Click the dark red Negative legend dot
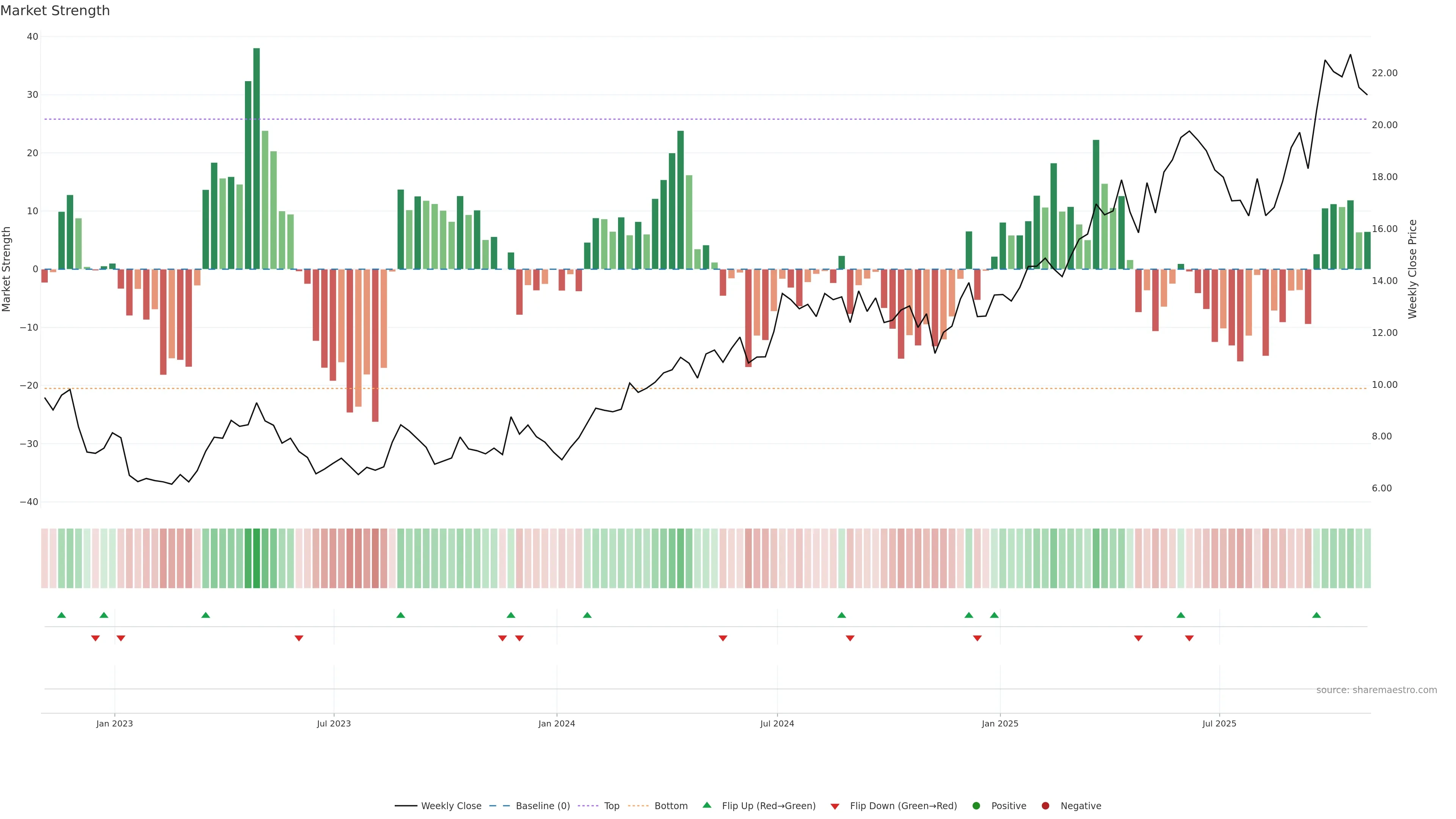The width and height of the screenshot is (1456, 819). click(x=1046, y=806)
